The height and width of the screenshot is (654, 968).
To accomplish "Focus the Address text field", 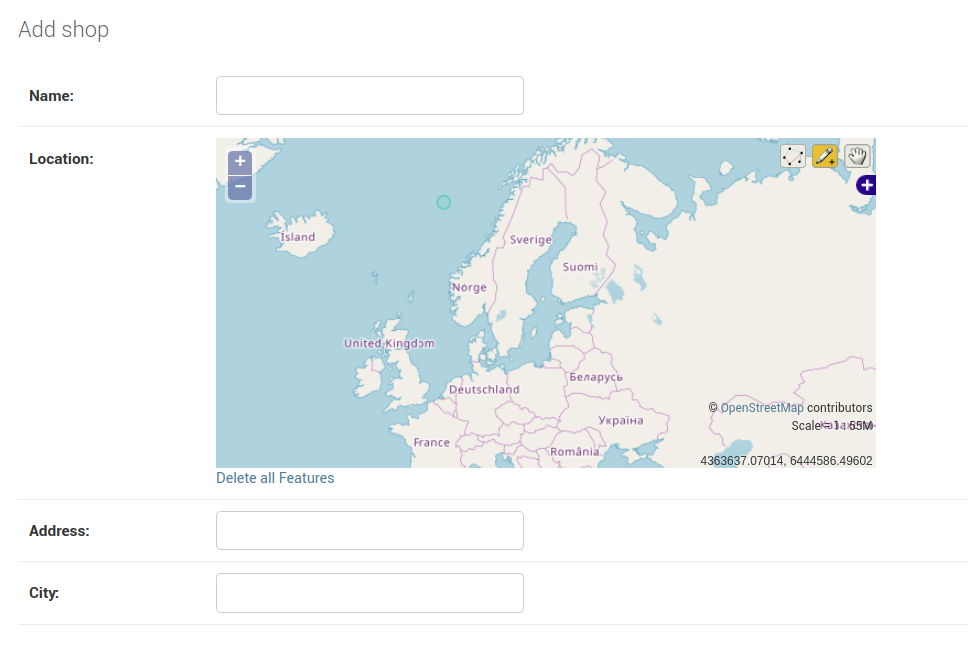I will point(369,531).
